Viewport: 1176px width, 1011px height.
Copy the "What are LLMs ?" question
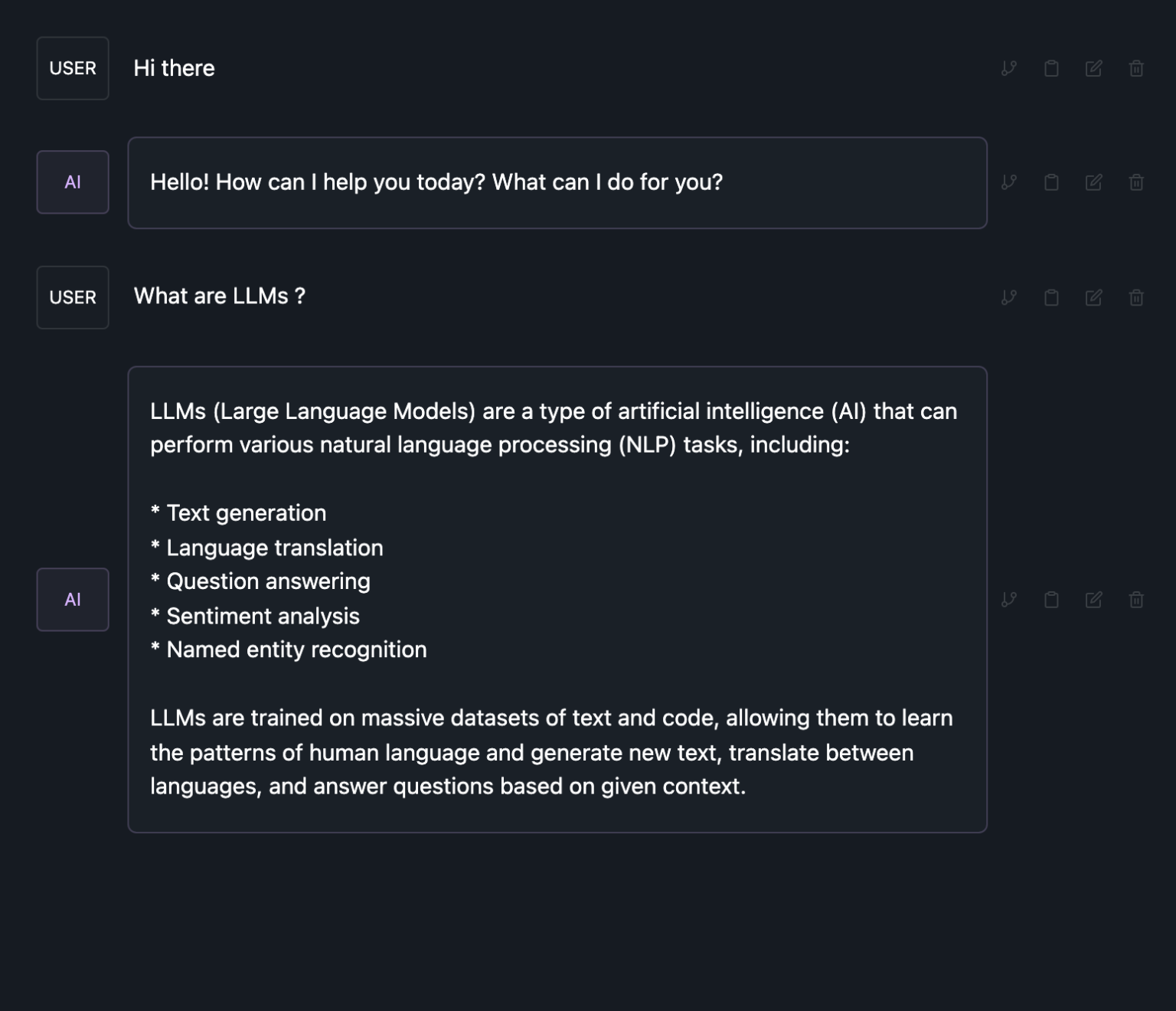tap(1051, 297)
